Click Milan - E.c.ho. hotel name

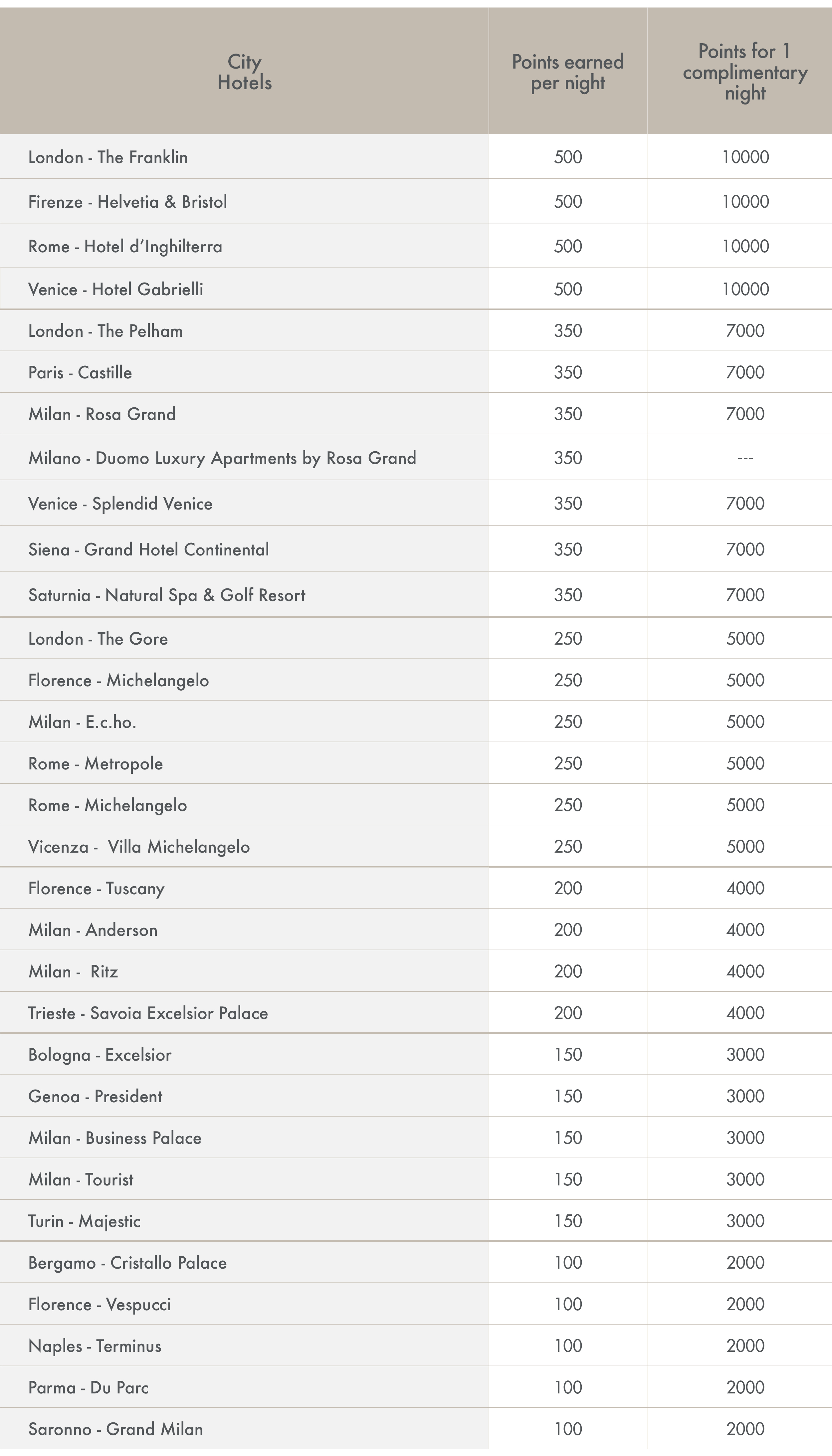(x=82, y=722)
